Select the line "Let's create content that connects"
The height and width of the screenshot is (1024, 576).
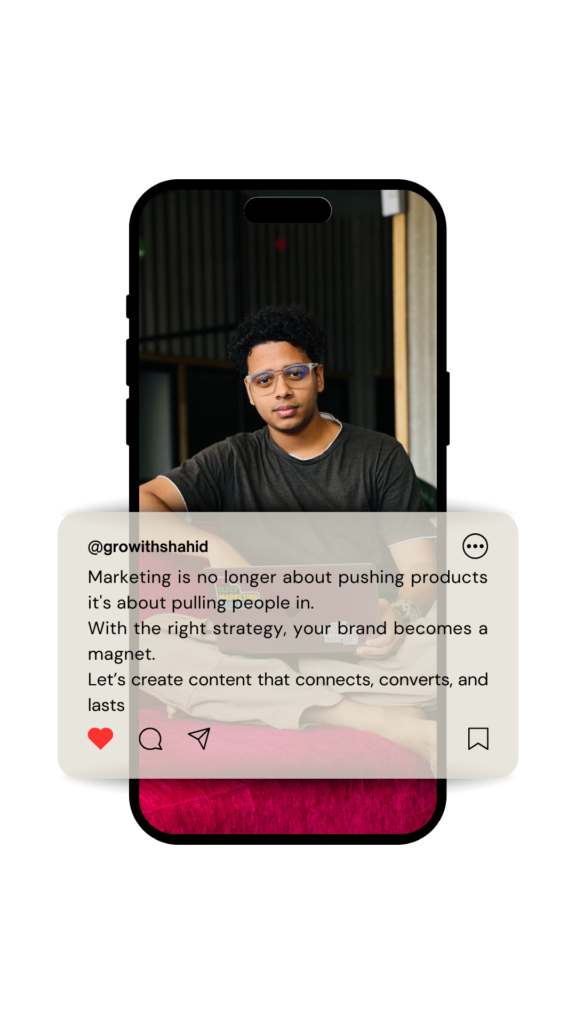click(287, 679)
